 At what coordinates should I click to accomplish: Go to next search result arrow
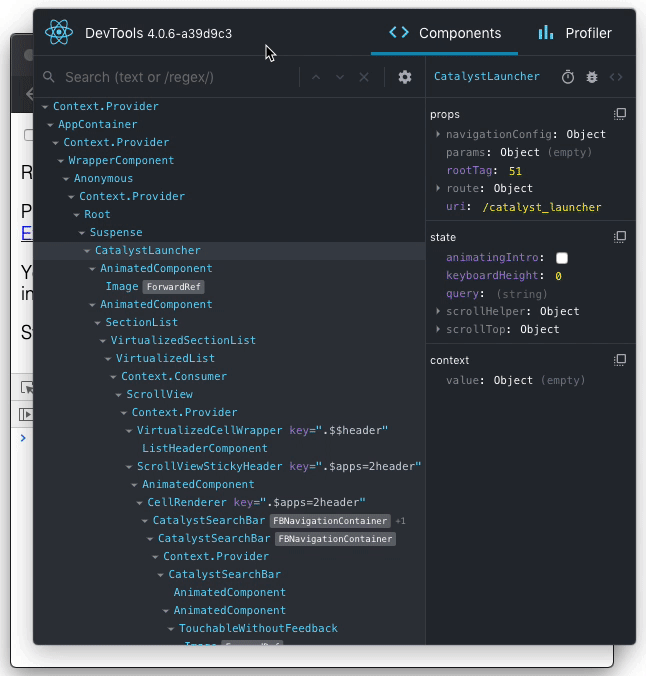click(x=340, y=77)
